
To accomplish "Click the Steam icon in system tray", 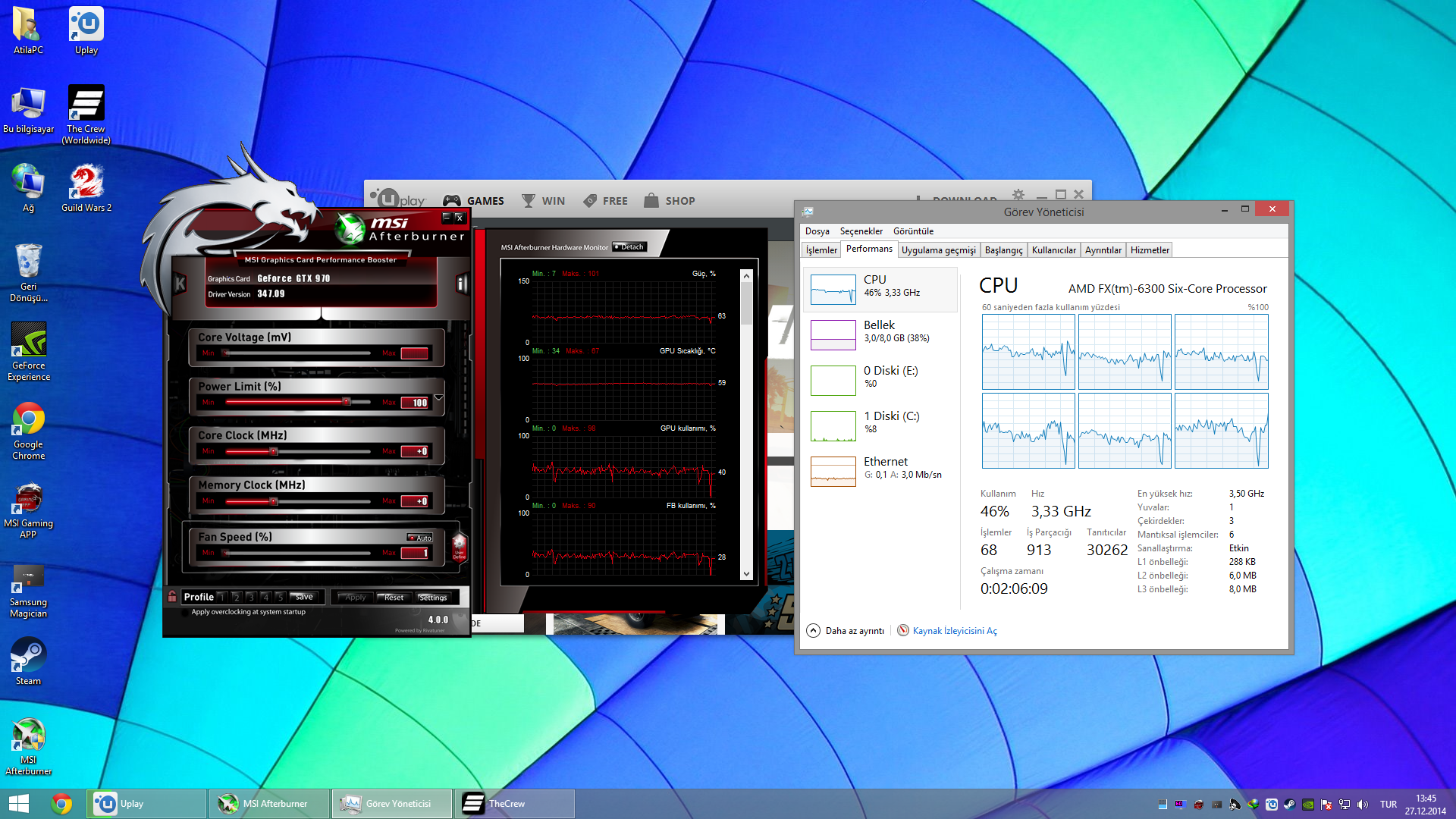I will click(1289, 805).
